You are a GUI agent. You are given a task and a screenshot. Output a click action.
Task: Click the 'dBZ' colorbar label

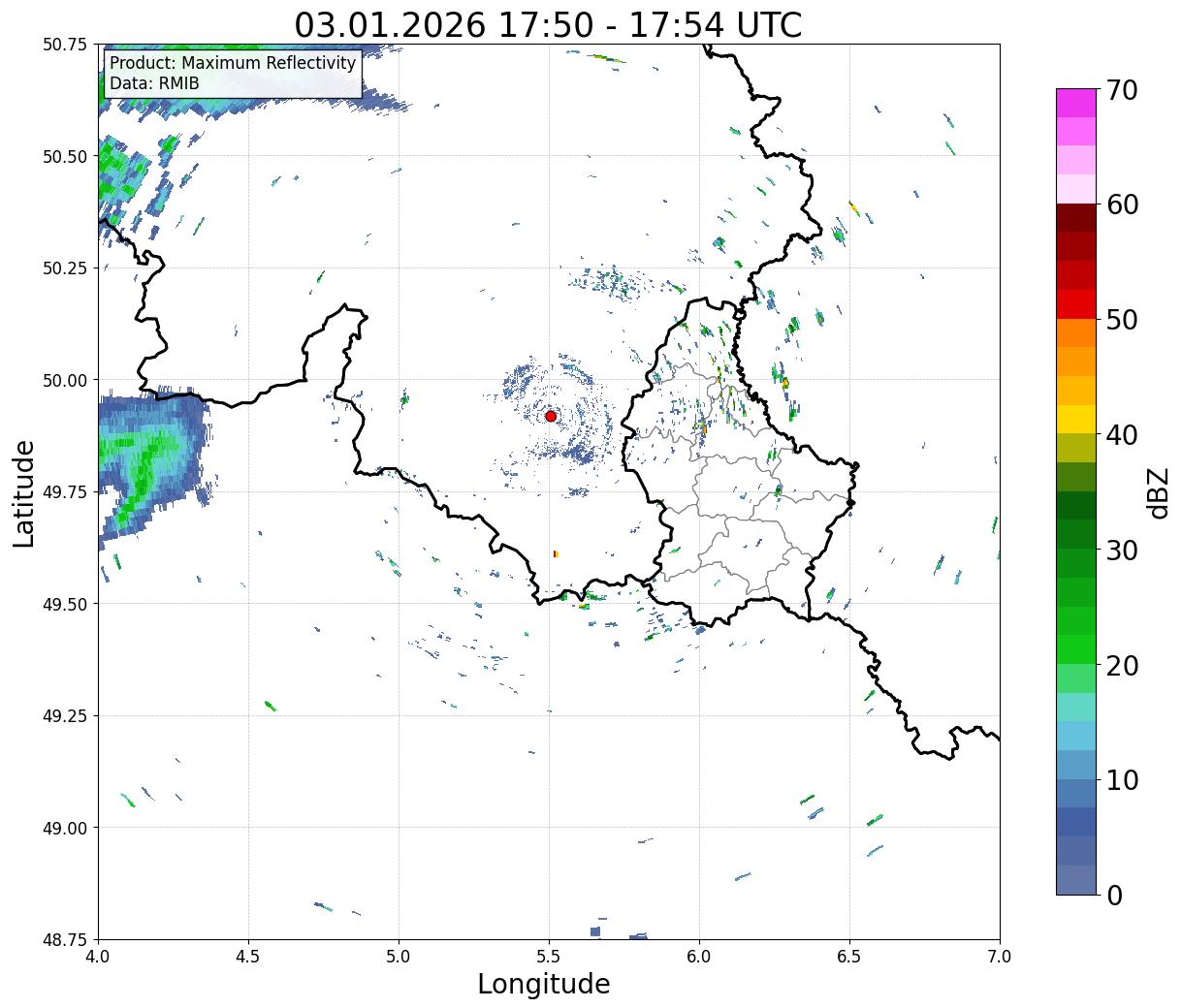1158,492
